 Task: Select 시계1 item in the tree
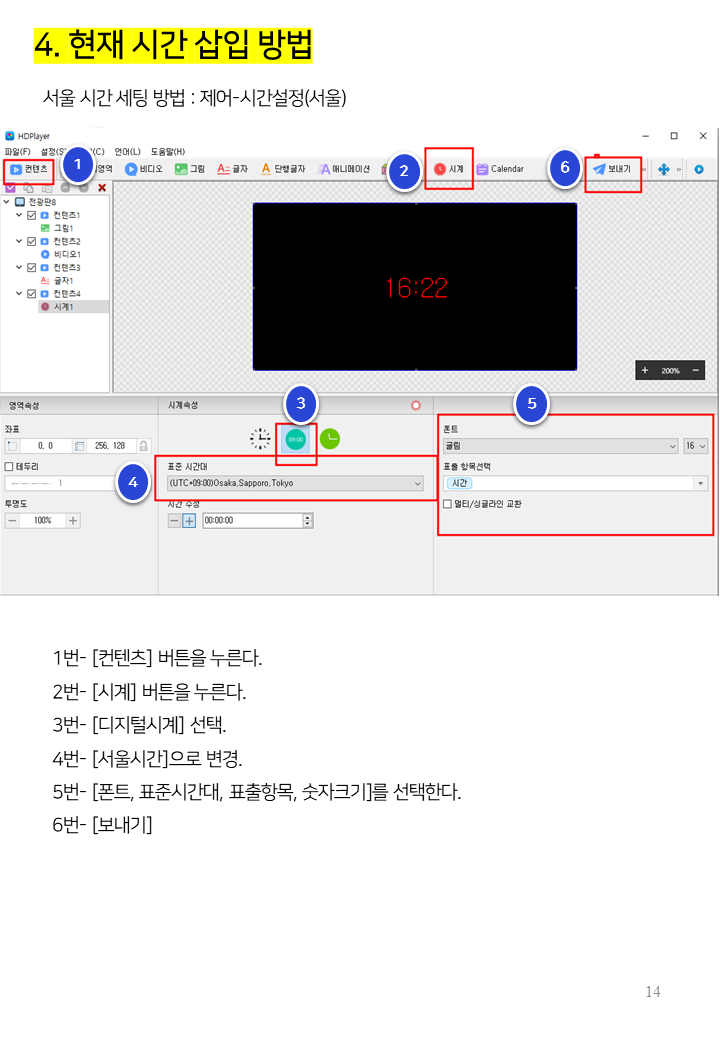coord(64,307)
